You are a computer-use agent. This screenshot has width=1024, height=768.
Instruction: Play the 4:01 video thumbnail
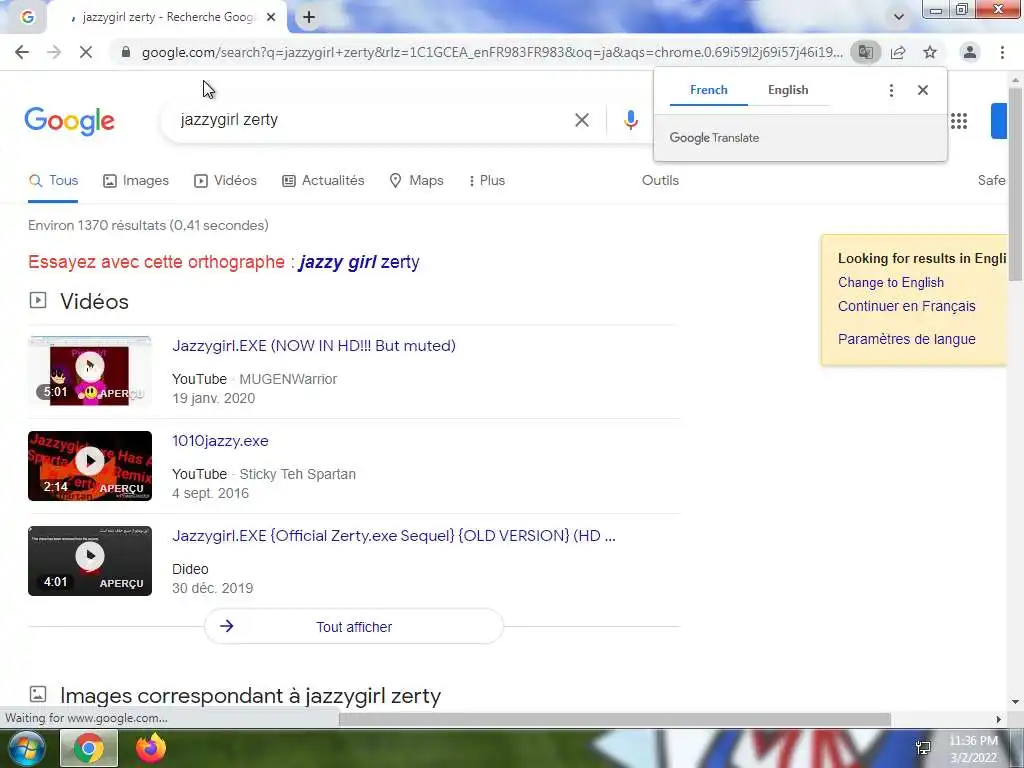pyautogui.click(x=90, y=561)
